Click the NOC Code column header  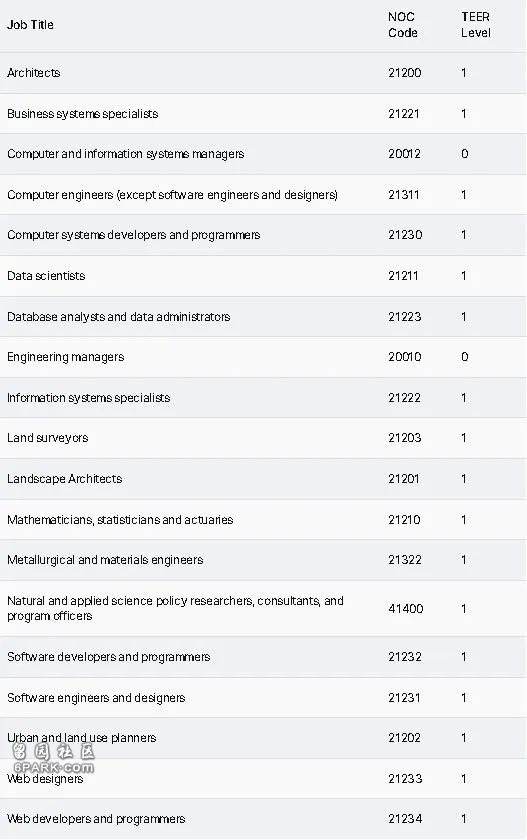click(x=403, y=25)
